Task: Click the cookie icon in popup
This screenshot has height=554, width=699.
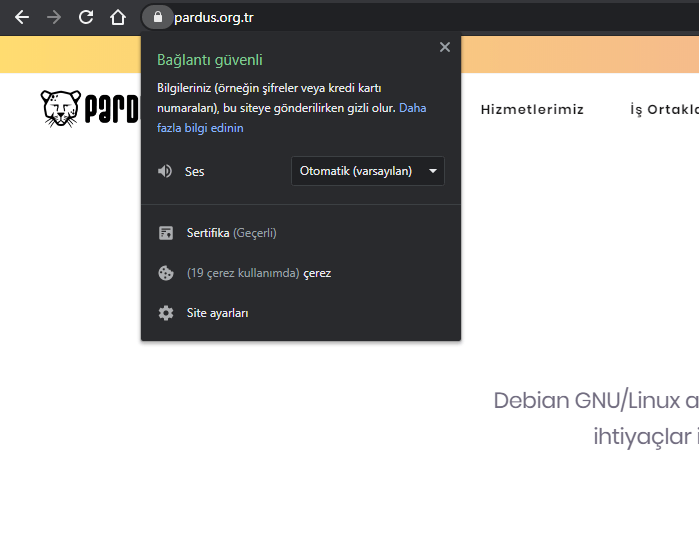Action: point(166,273)
